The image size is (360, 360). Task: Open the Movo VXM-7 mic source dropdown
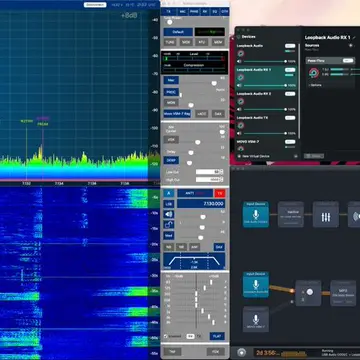pyautogui.click(x=177, y=114)
